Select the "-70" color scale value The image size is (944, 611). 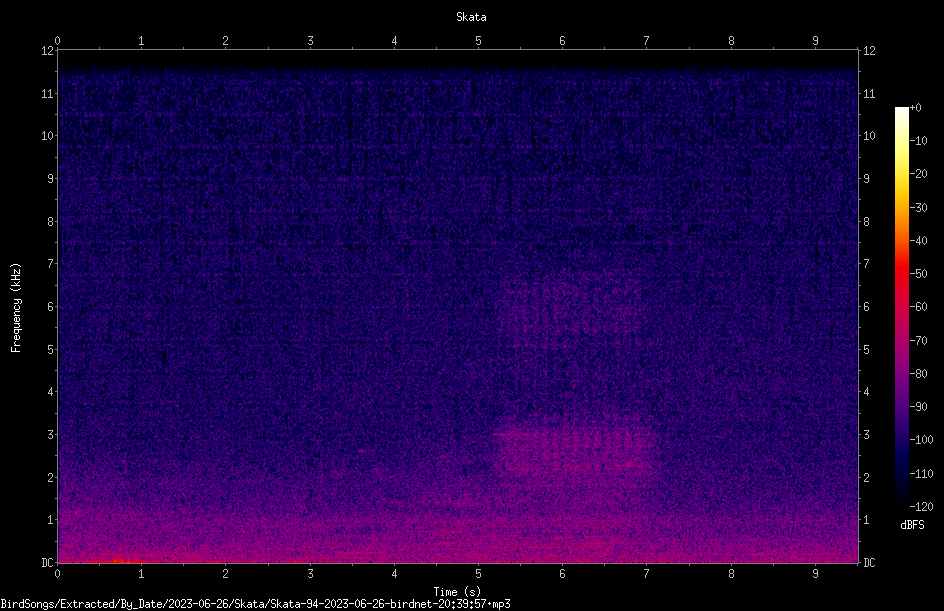(918, 341)
